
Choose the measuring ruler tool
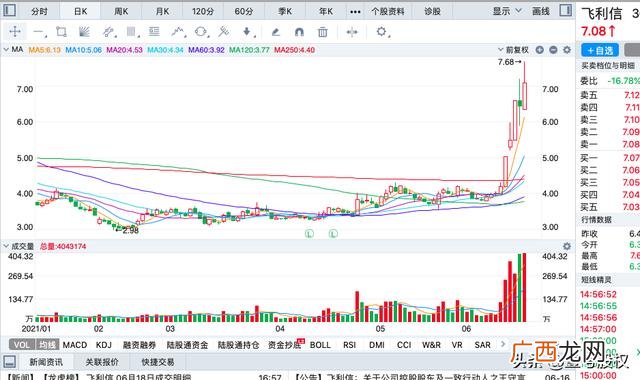click(x=224, y=32)
